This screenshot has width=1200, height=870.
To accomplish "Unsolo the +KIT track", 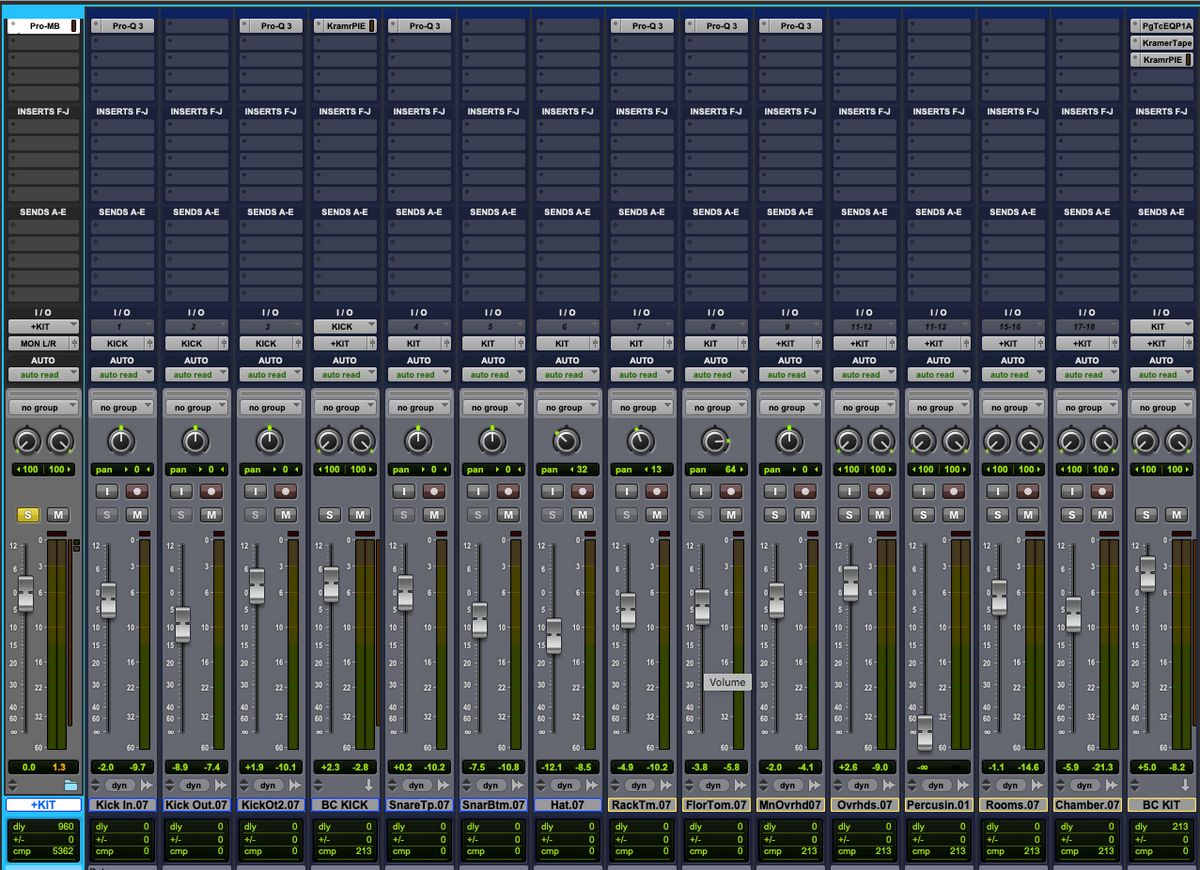I will 28,514.
